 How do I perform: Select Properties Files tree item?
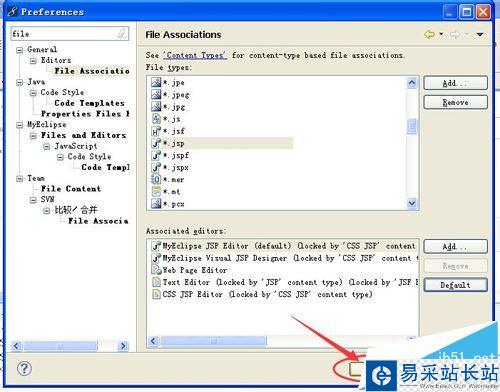85,114
